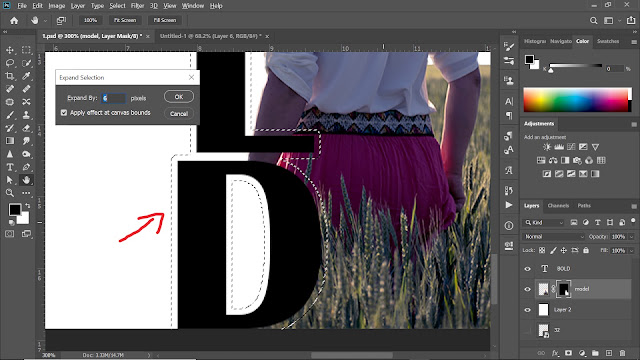Image resolution: width=640 pixels, height=360 pixels.
Task: Toggle lock all padlock icon
Action: 586,250
